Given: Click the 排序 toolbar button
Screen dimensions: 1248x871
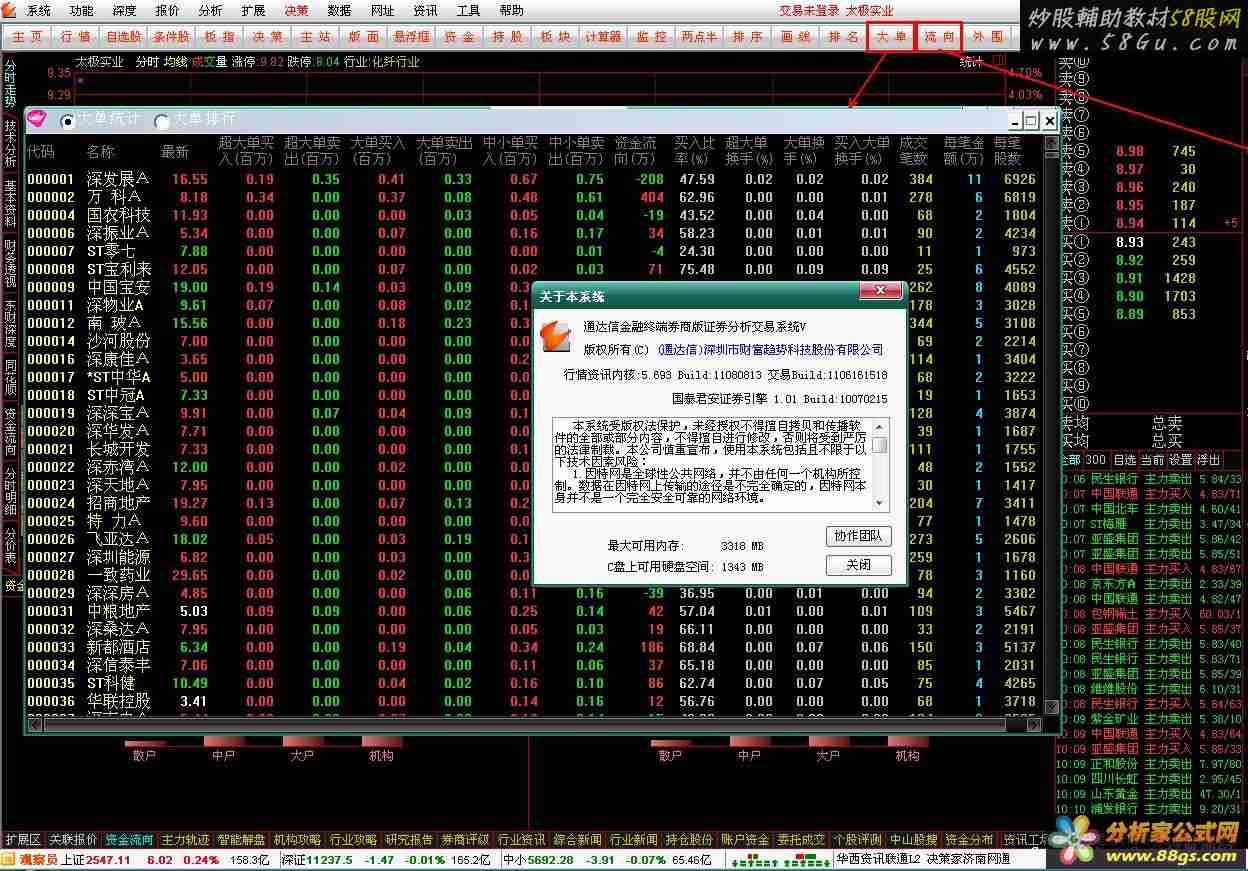Looking at the screenshot, I should 747,36.
